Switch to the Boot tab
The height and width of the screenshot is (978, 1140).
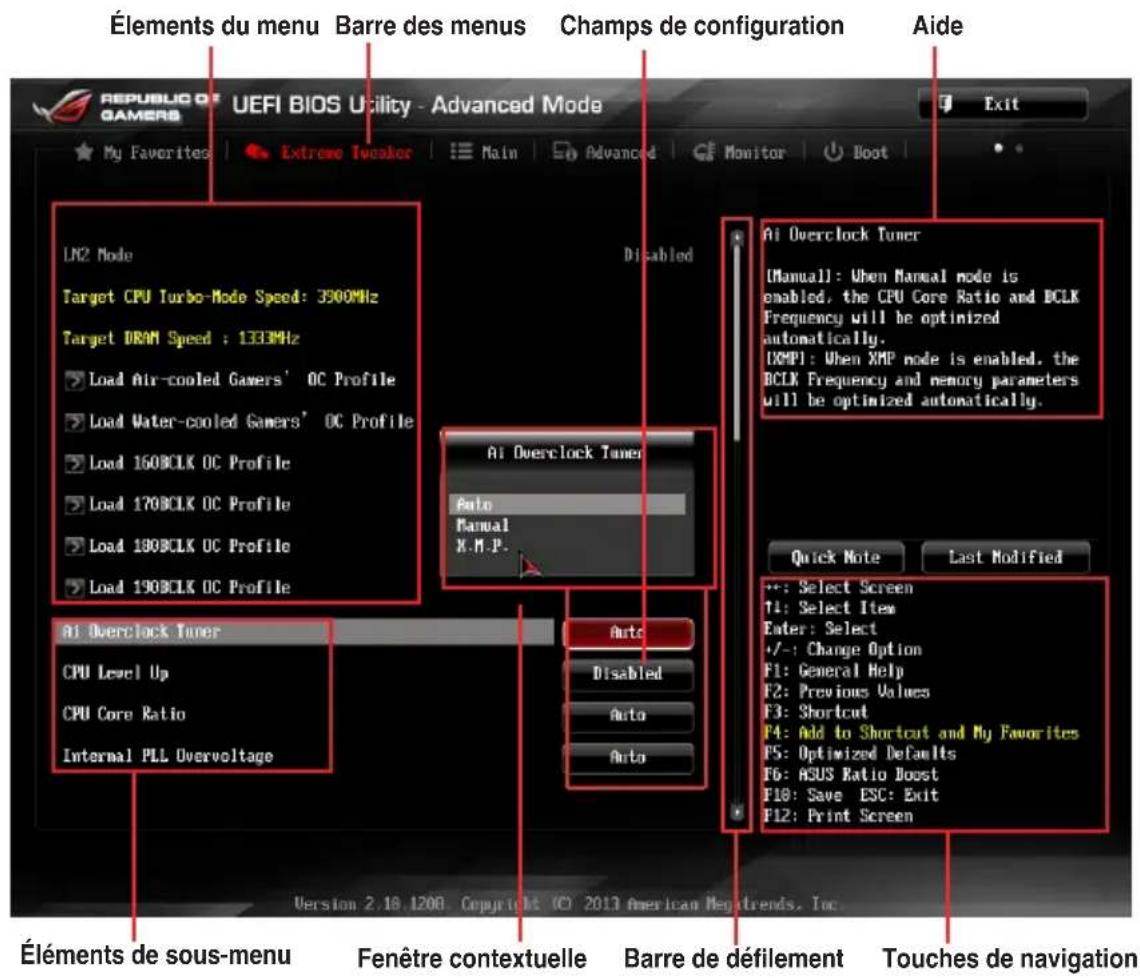[856, 152]
